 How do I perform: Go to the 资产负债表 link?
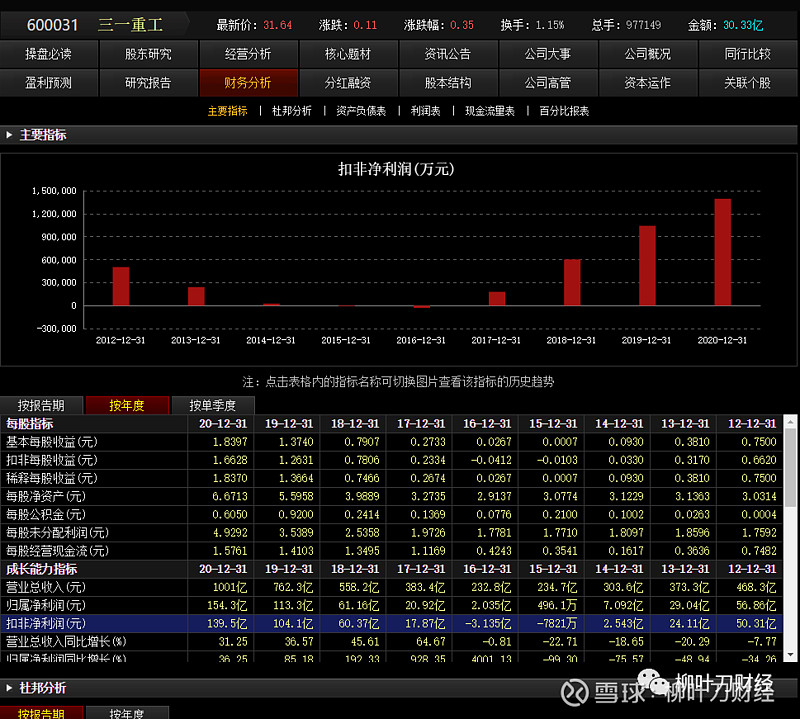tap(361, 111)
